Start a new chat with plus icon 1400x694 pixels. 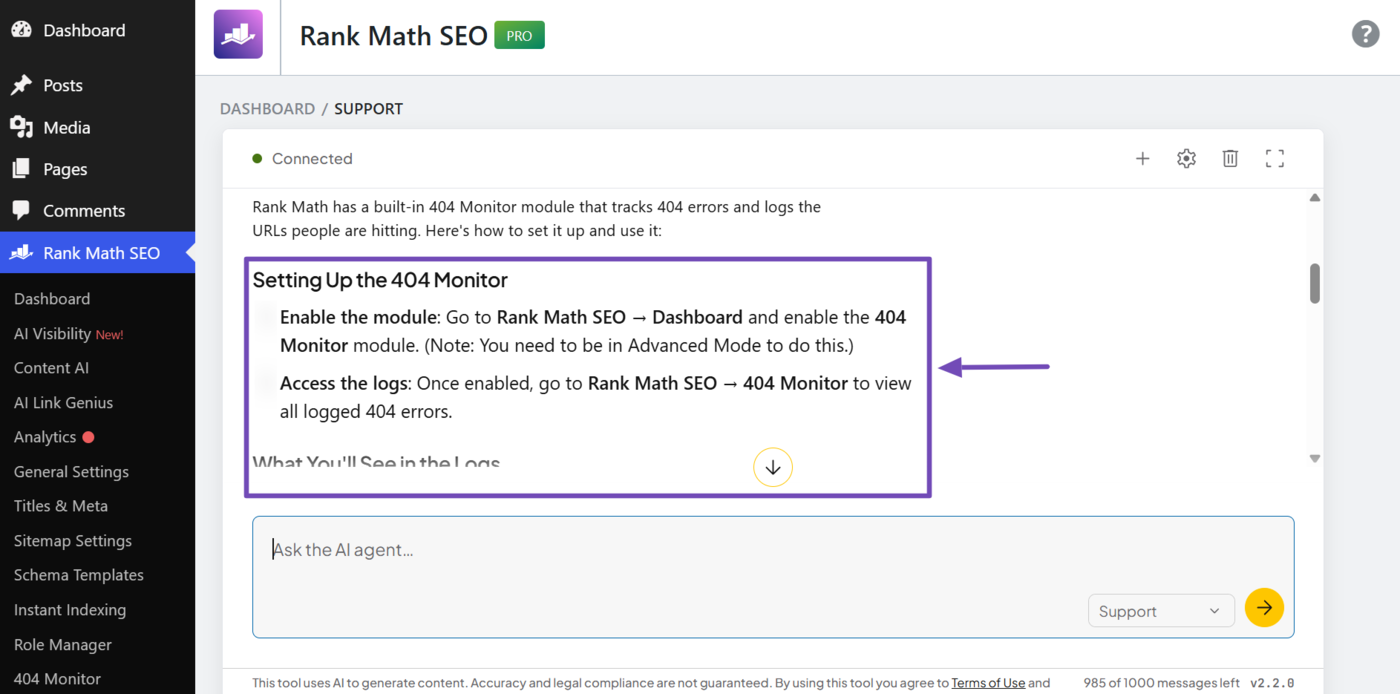tap(1142, 158)
